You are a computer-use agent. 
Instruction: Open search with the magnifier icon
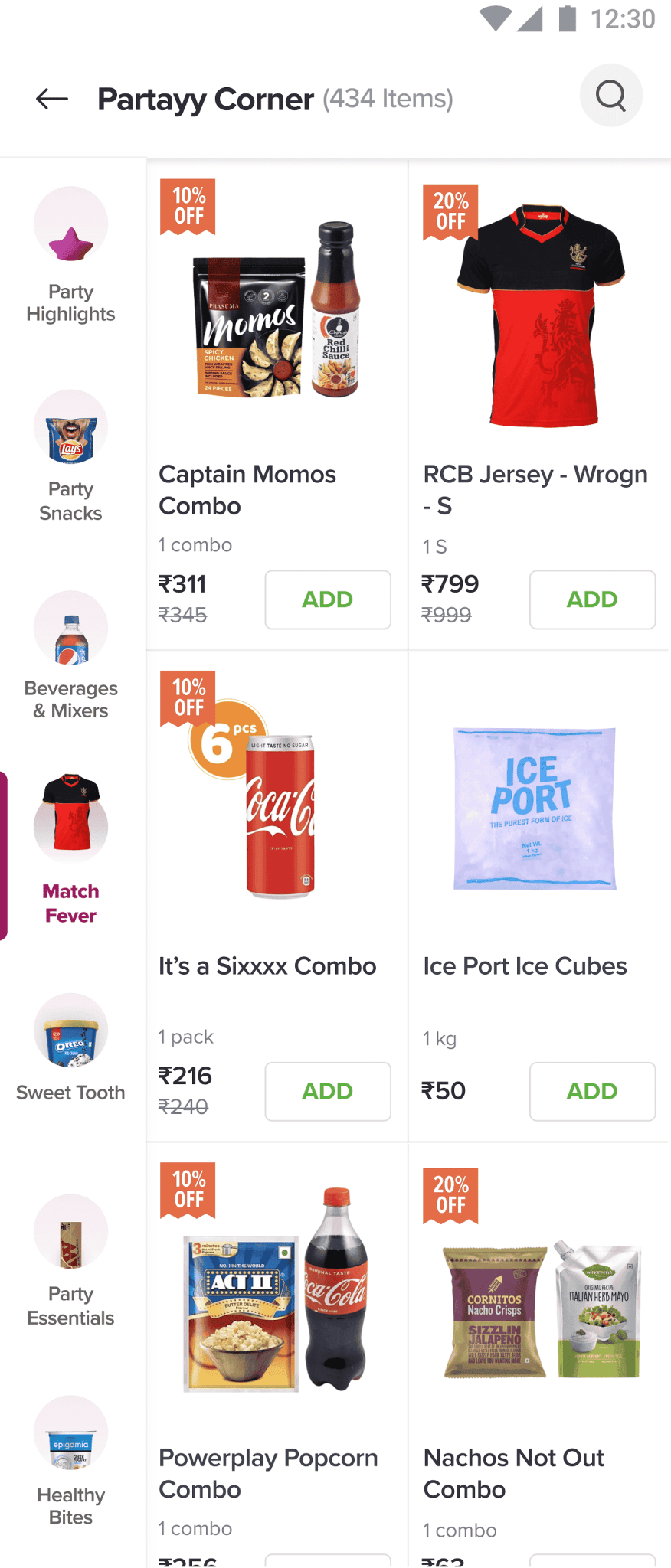click(x=610, y=96)
